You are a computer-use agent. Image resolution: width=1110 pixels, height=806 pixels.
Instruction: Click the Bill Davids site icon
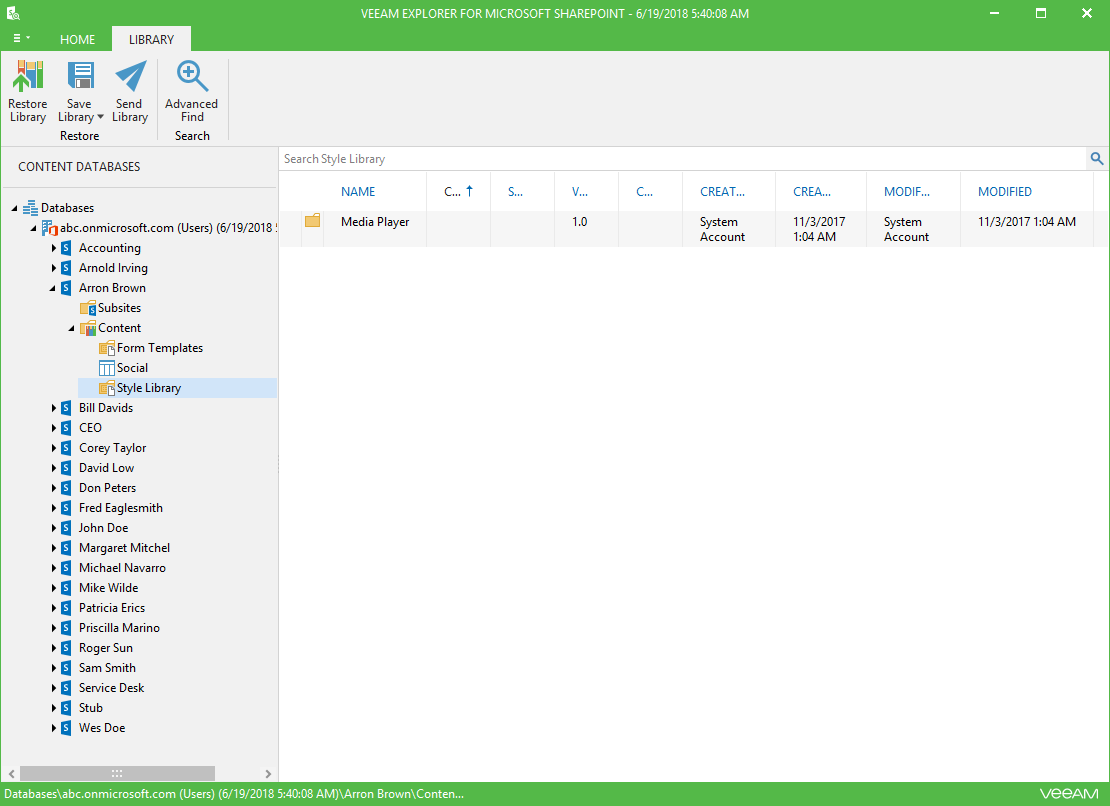[67, 408]
